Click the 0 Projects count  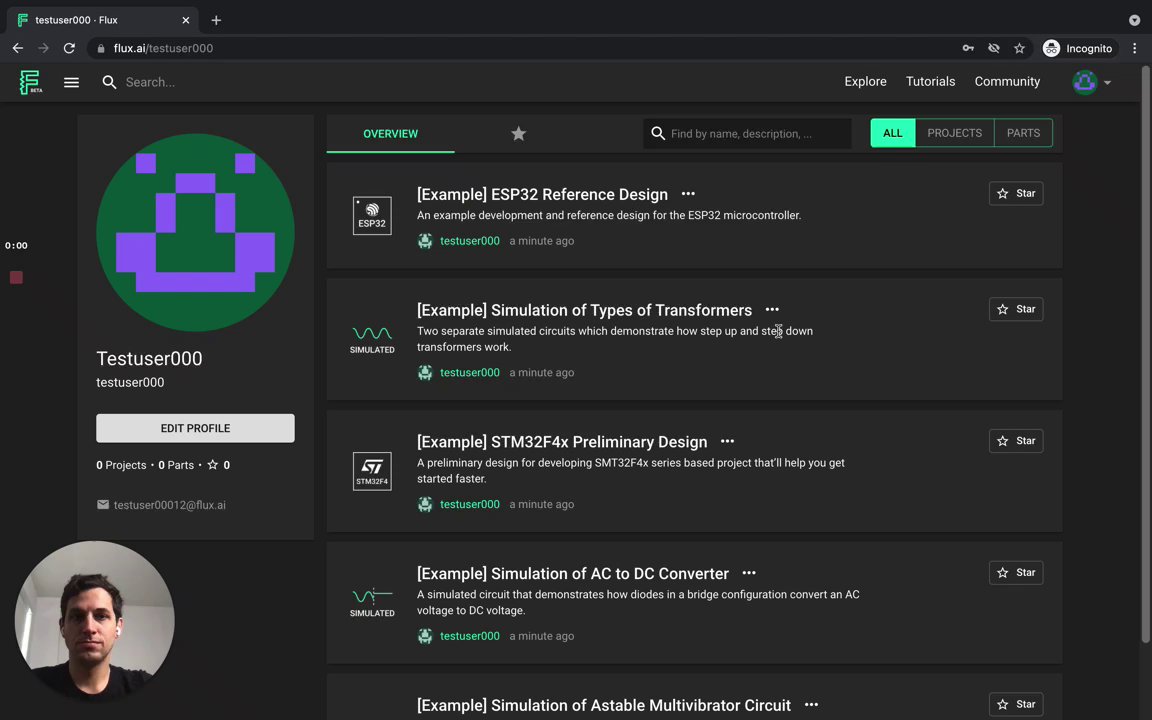tap(121, 465)
